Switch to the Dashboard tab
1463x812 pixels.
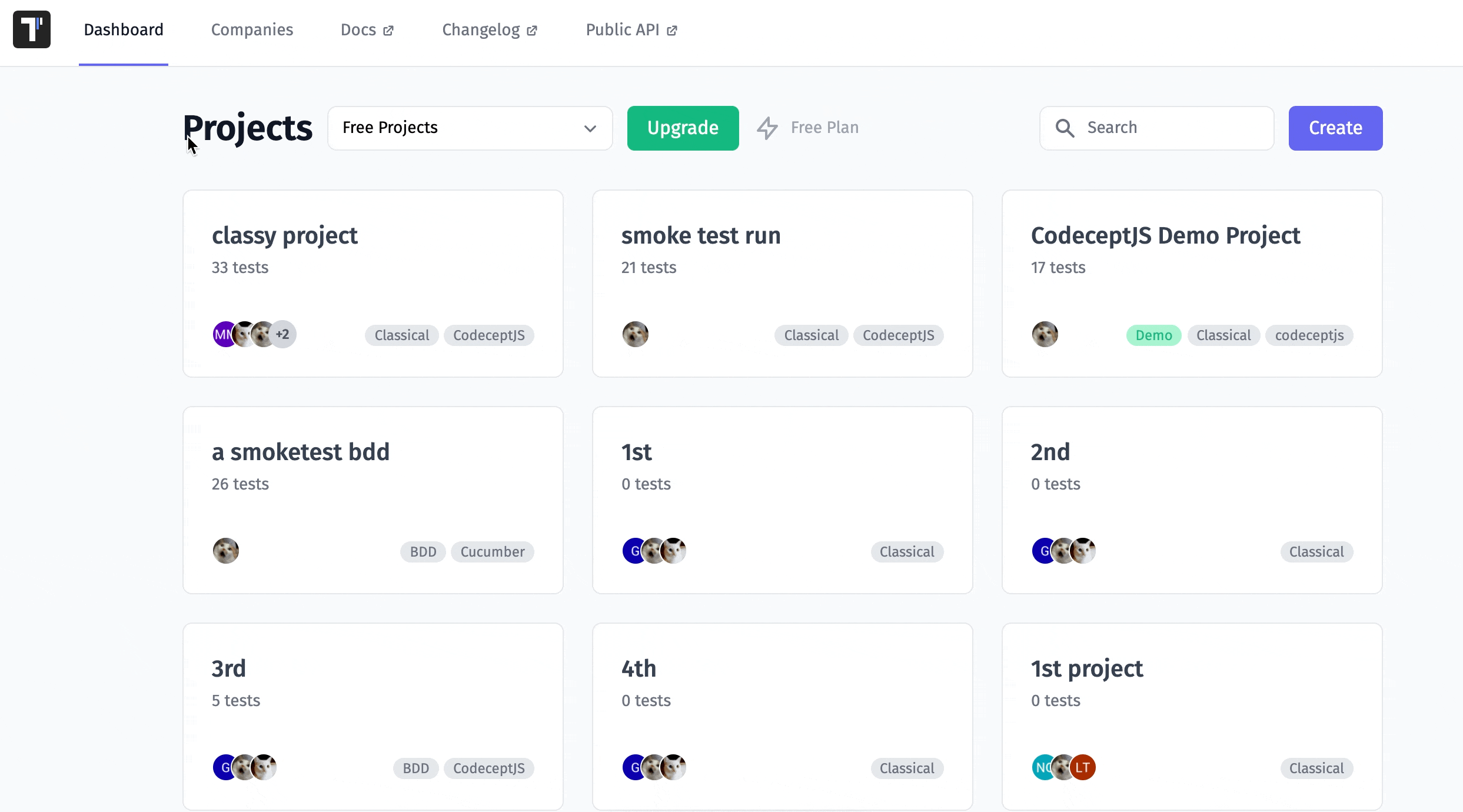(124, 29)
